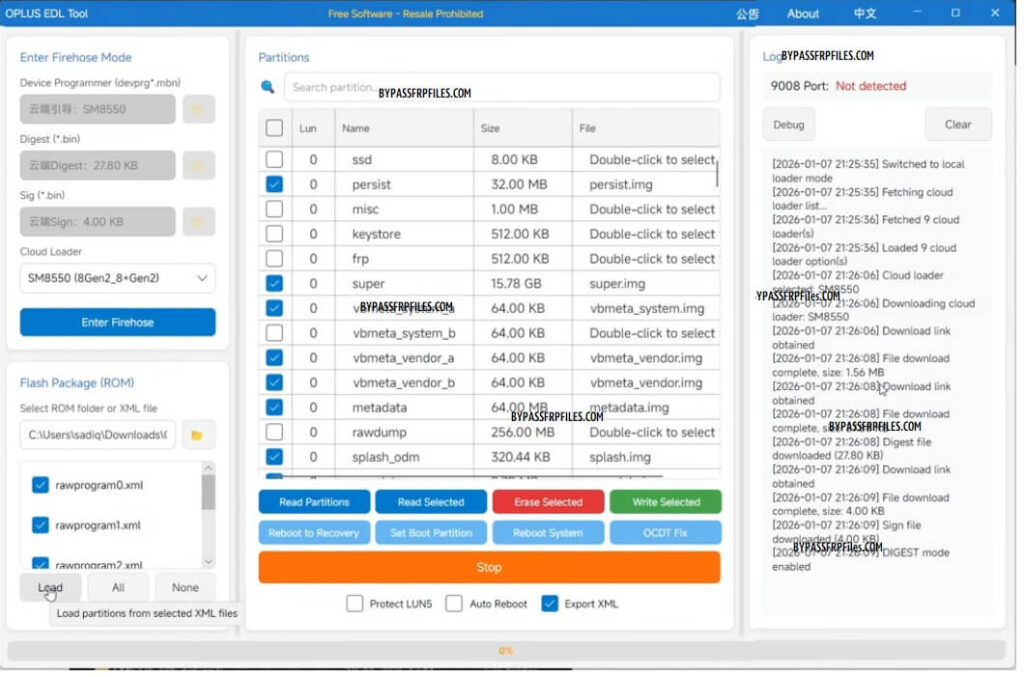Image resolution: width=1024 pixels, height=677 pixels.
Task: Click the Read Partitions button
Action: click(x=314, y=502)
